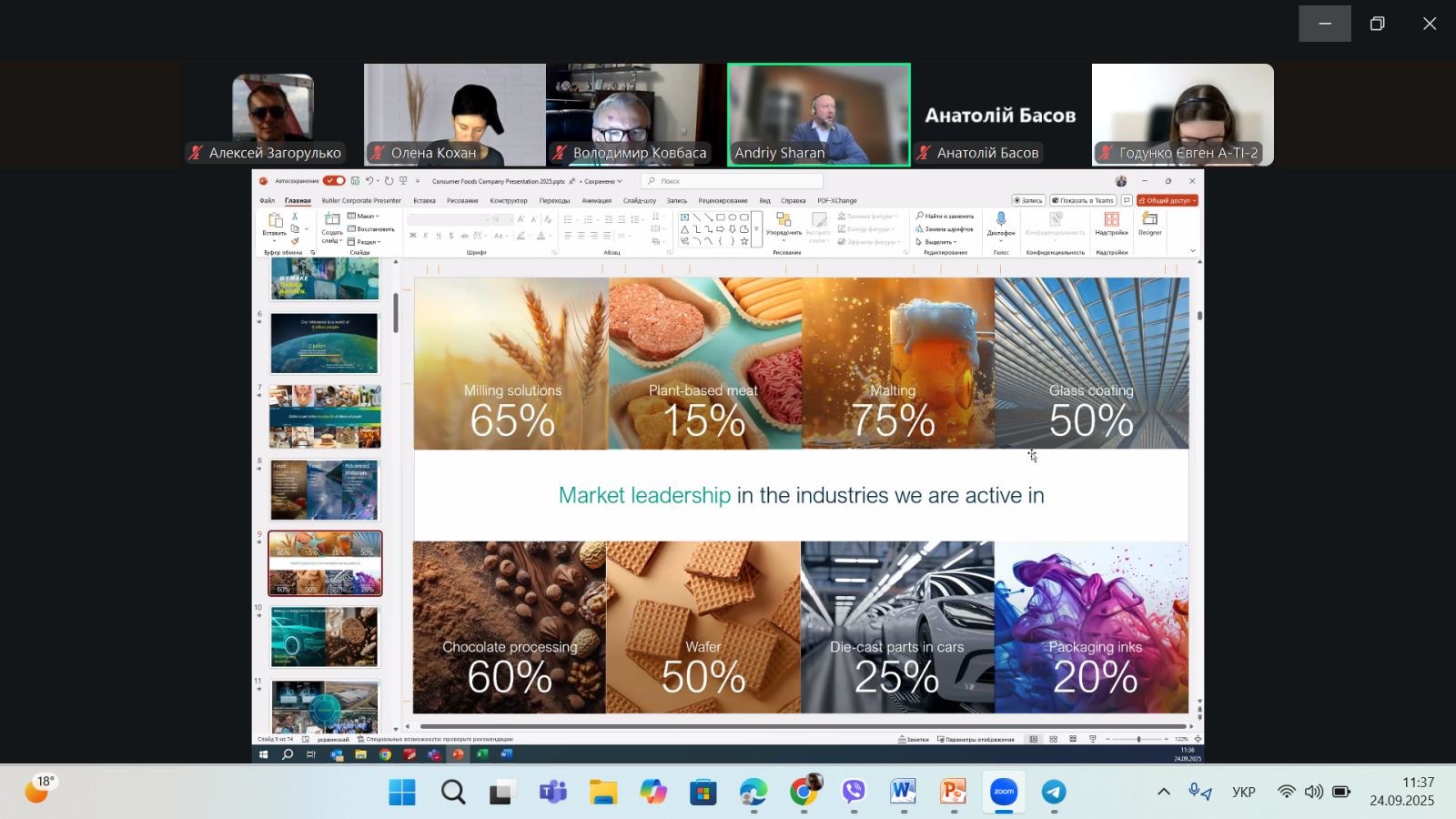Screen dimensions: 1456x819
Task: Open the Надстройки add-ins icon
Action: point(1111,219)
